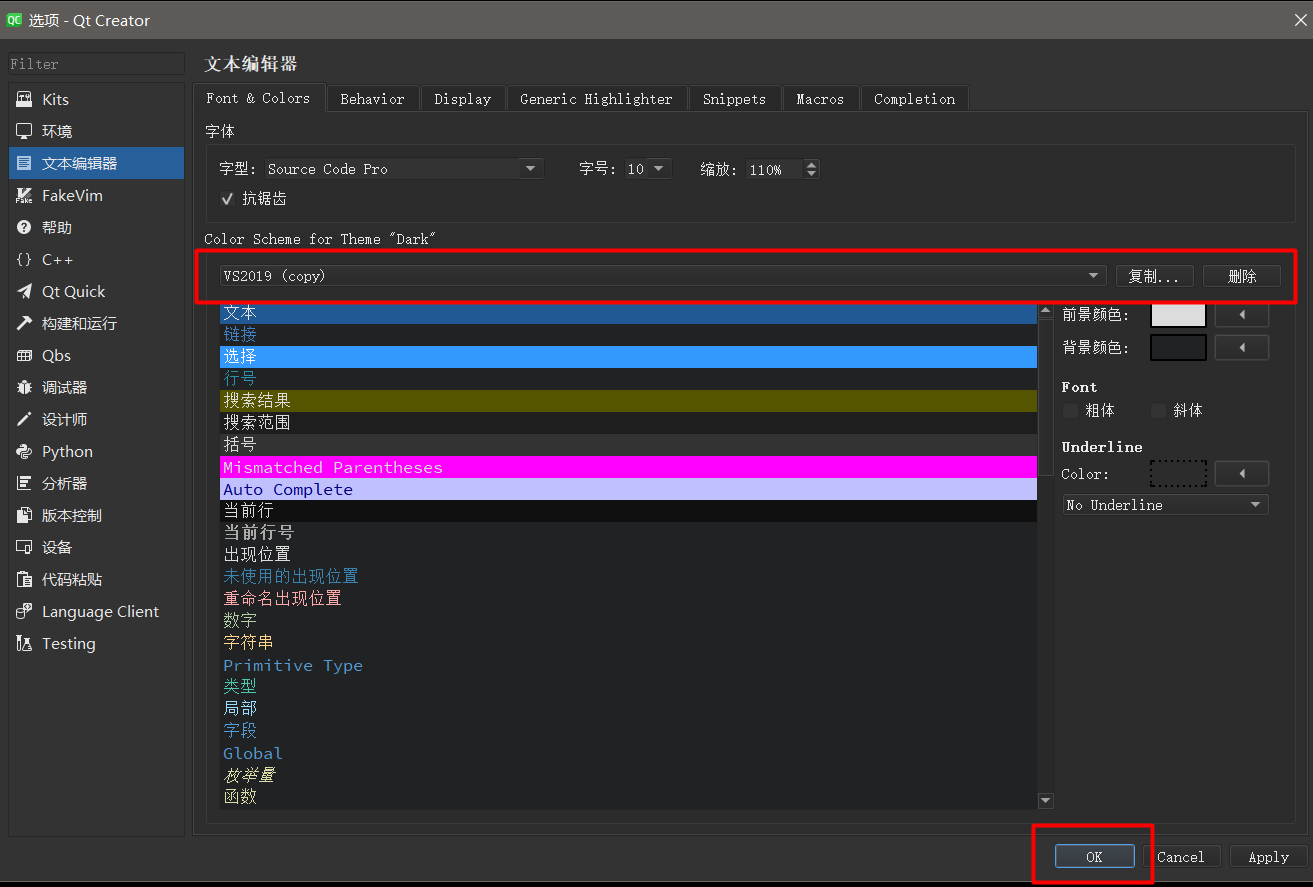
Task: Open the 版本控制 category icon
Action: coord(25,516)
